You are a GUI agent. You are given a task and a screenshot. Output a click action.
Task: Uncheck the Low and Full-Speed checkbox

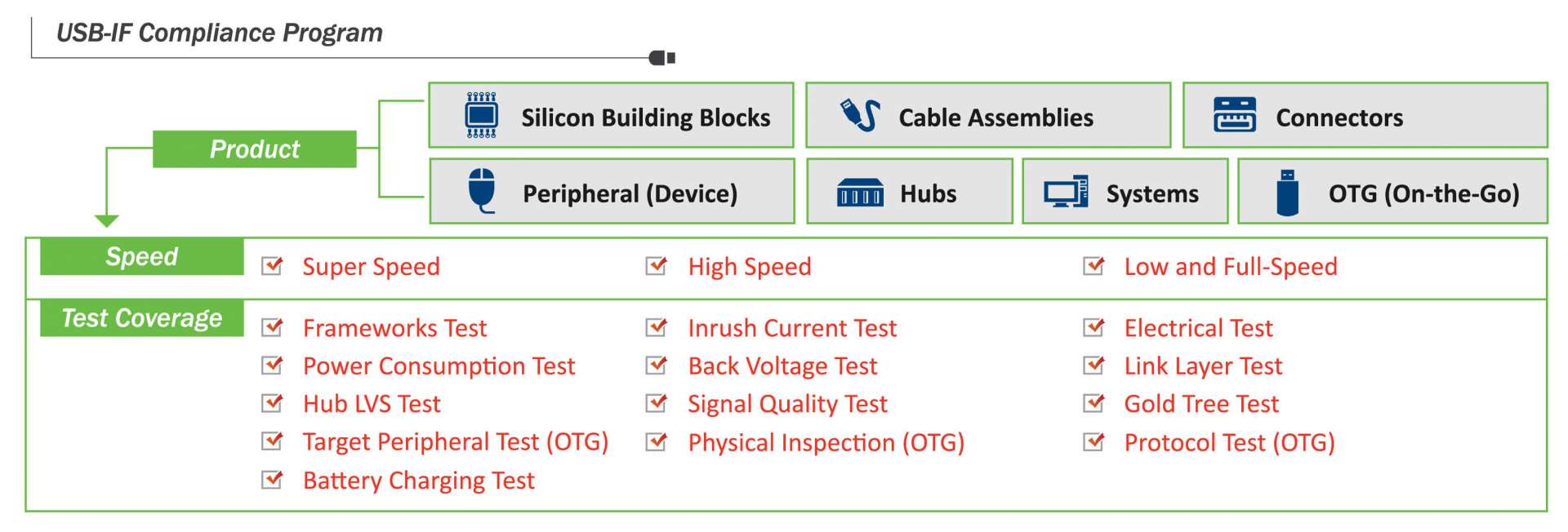[x=1094, y=265]
